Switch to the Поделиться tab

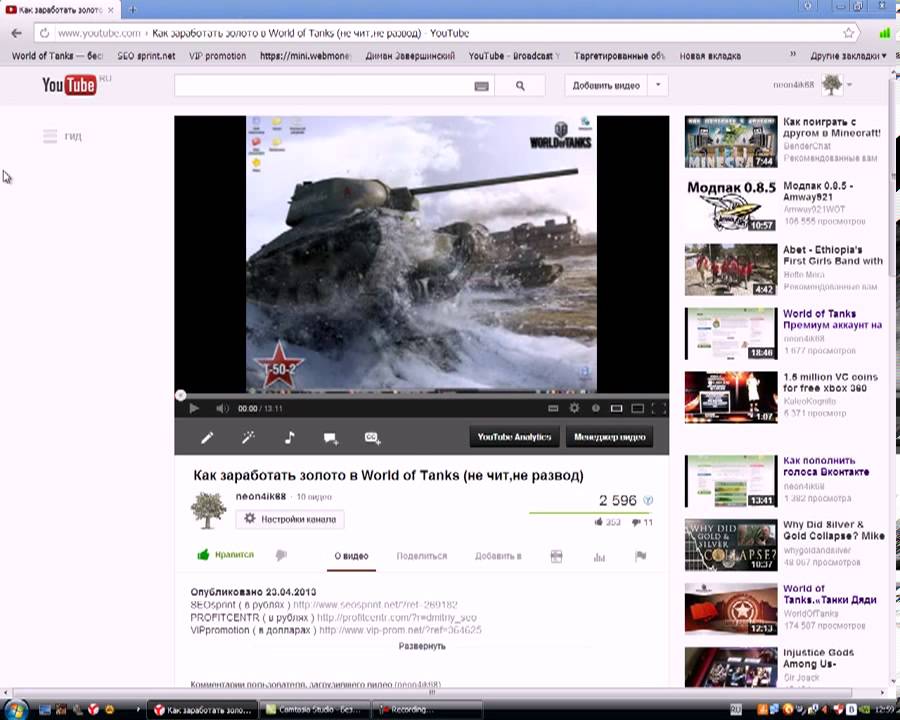point(421,556)
